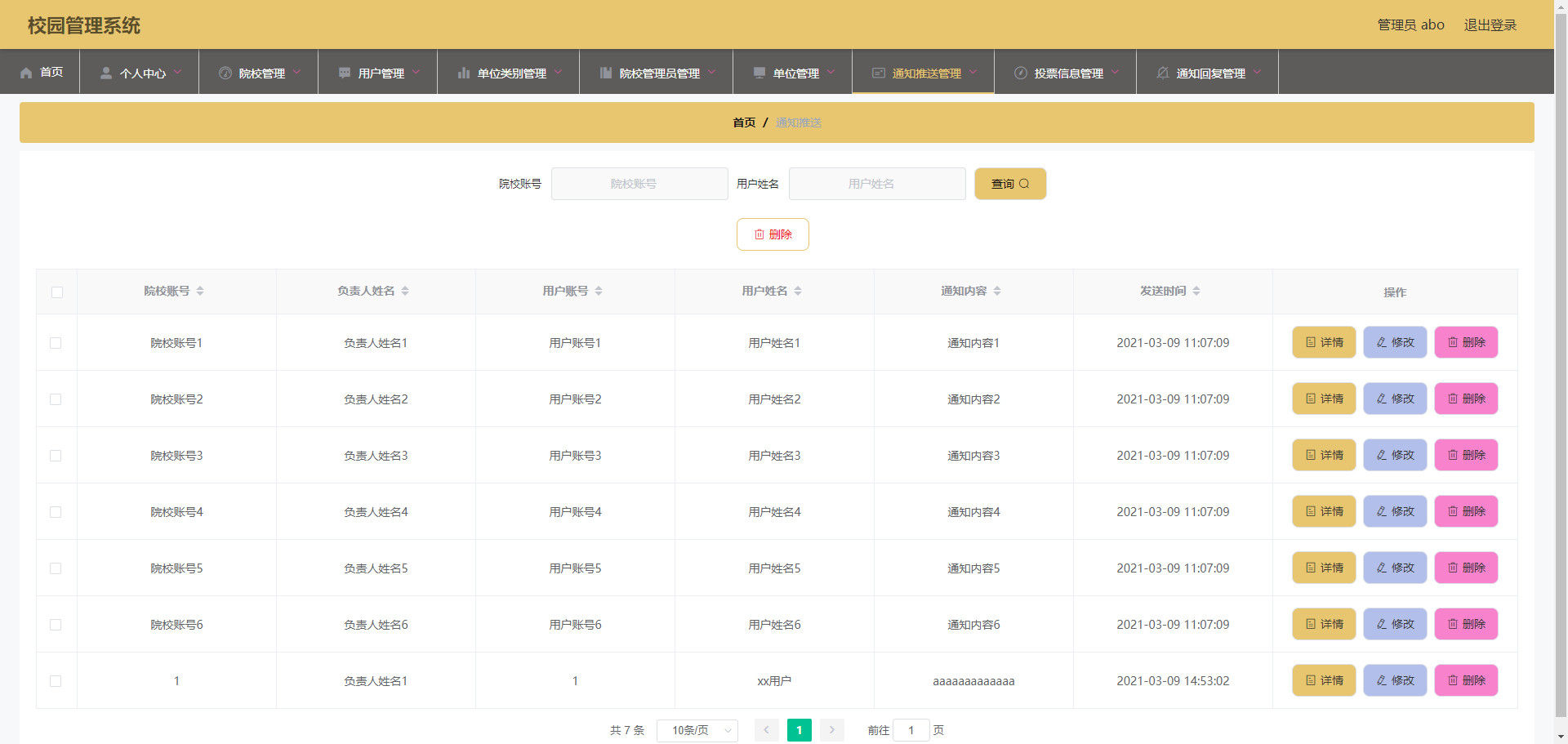The height and width of the screenshot is (744, 1568).
Task: Click page number 1 in pagination
Action: (x=800, y=730)
